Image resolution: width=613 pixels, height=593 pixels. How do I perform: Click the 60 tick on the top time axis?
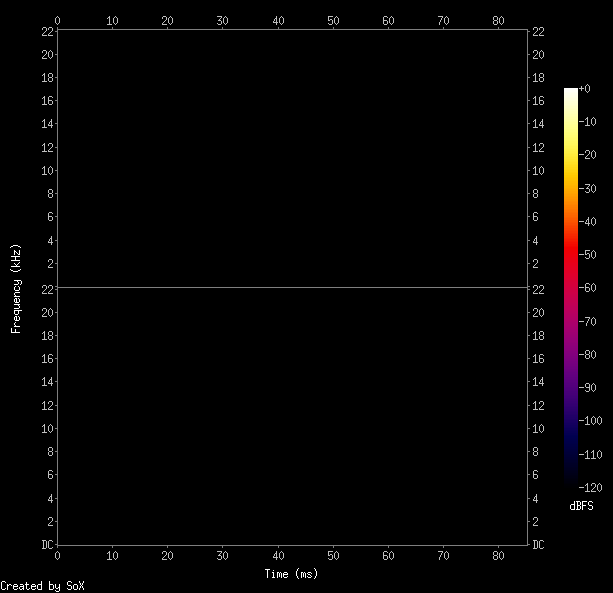point(388,19)
